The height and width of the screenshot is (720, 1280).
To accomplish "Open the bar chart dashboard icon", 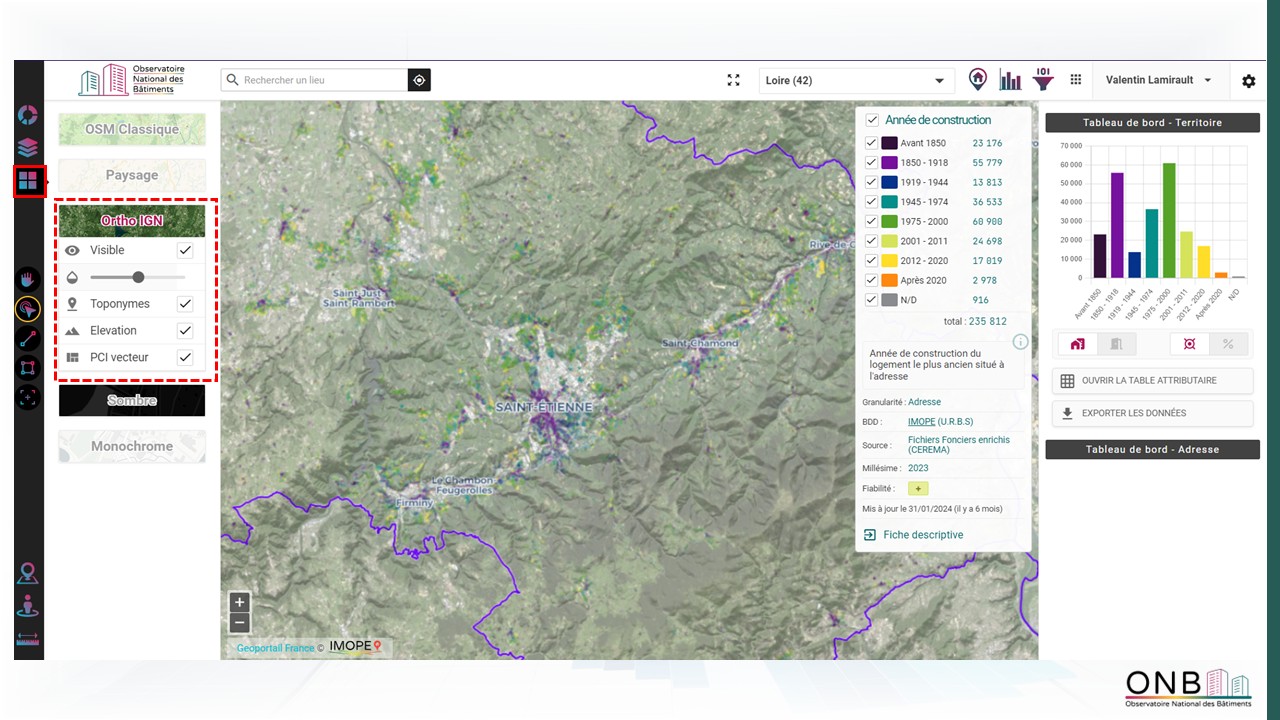I will (x=1011, y=80).
